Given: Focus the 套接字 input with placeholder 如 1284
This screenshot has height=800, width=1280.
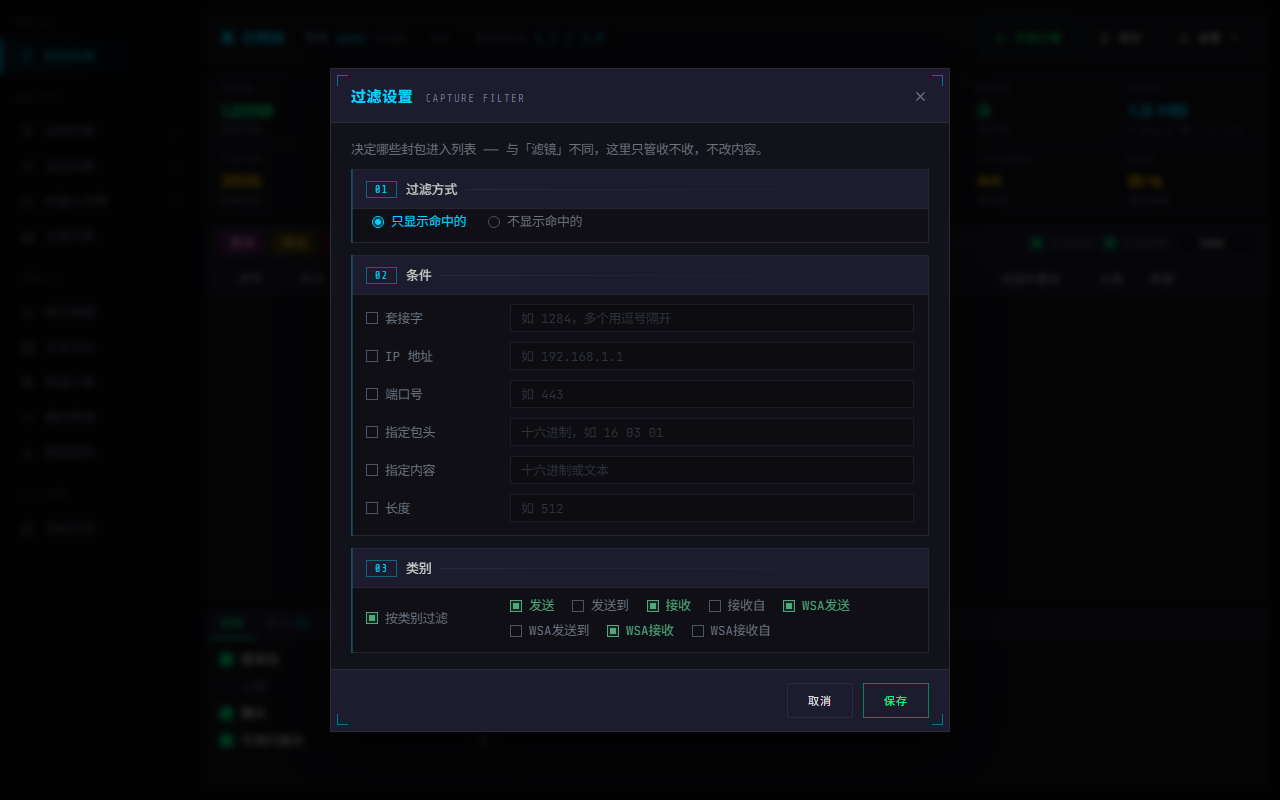Looking at the screenshot, I should pos(712,318).
